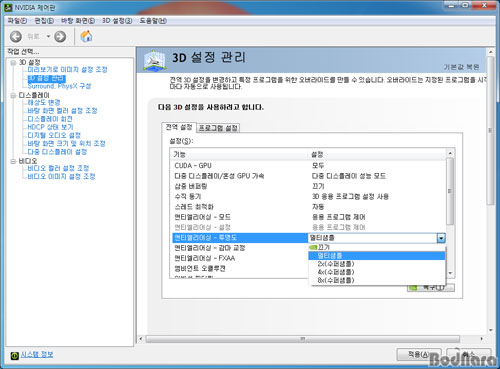Screen dimensions: 500x369
Task: Open 디지털 오디오 설정 in tree
Action: [x=54, y=135]
